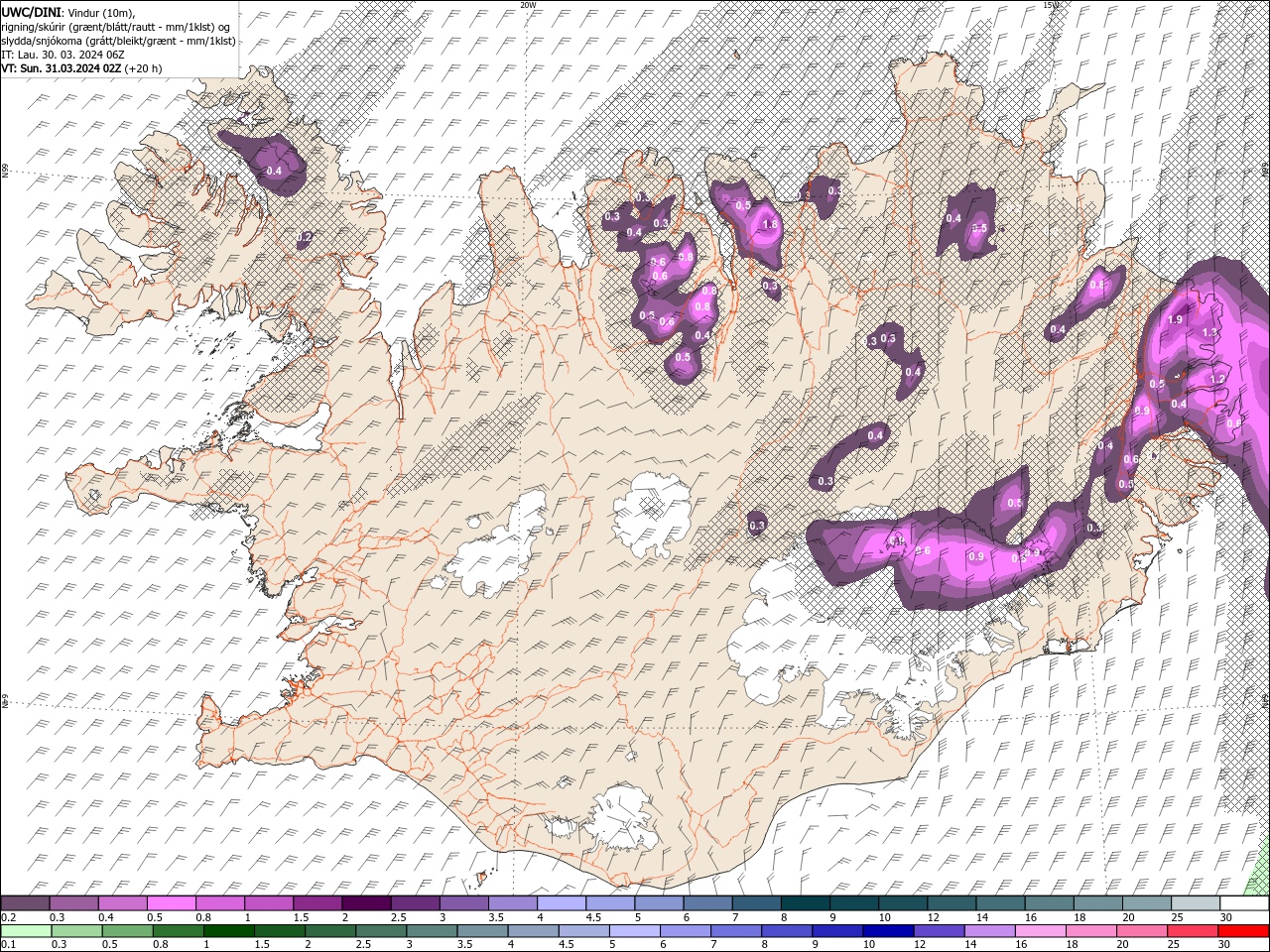Click the red swatch at 30 in lower legend
The image size is (1270, 952).
click(1244, 931)
